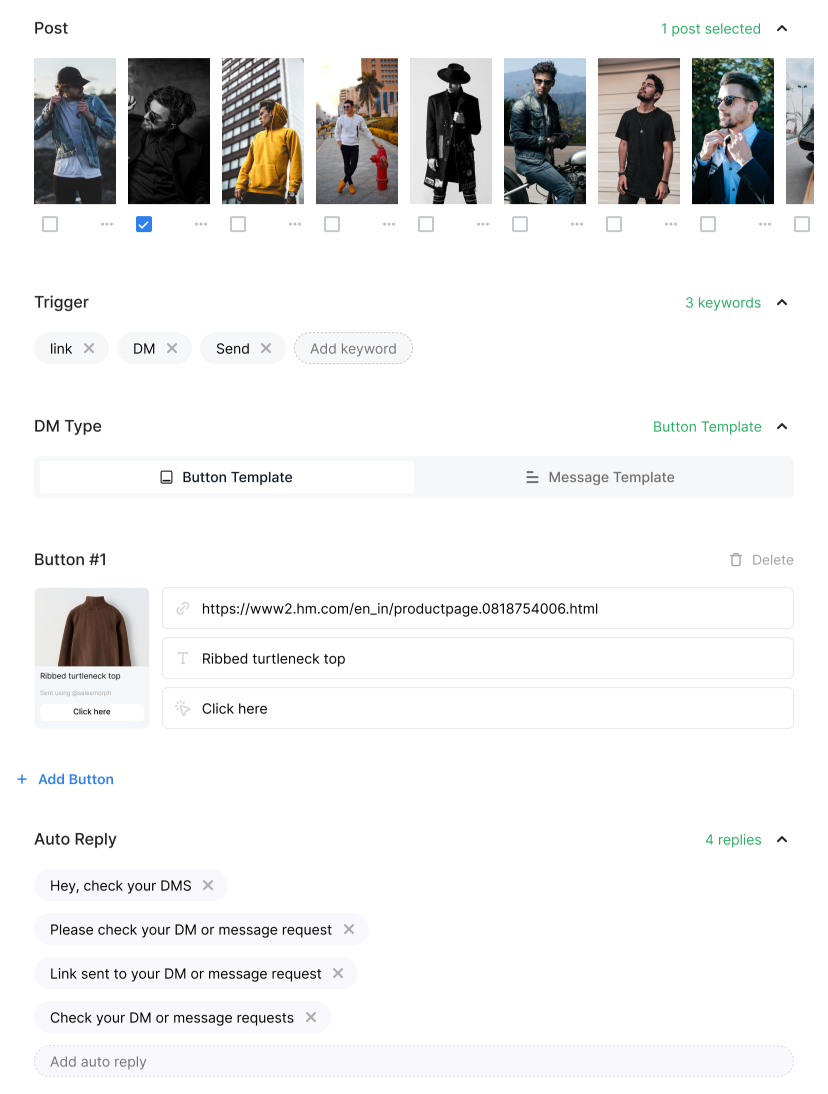Click the trash icon to delete Button #1
This screenshot has width=828, height=1094.
click(x=737, y=560)
